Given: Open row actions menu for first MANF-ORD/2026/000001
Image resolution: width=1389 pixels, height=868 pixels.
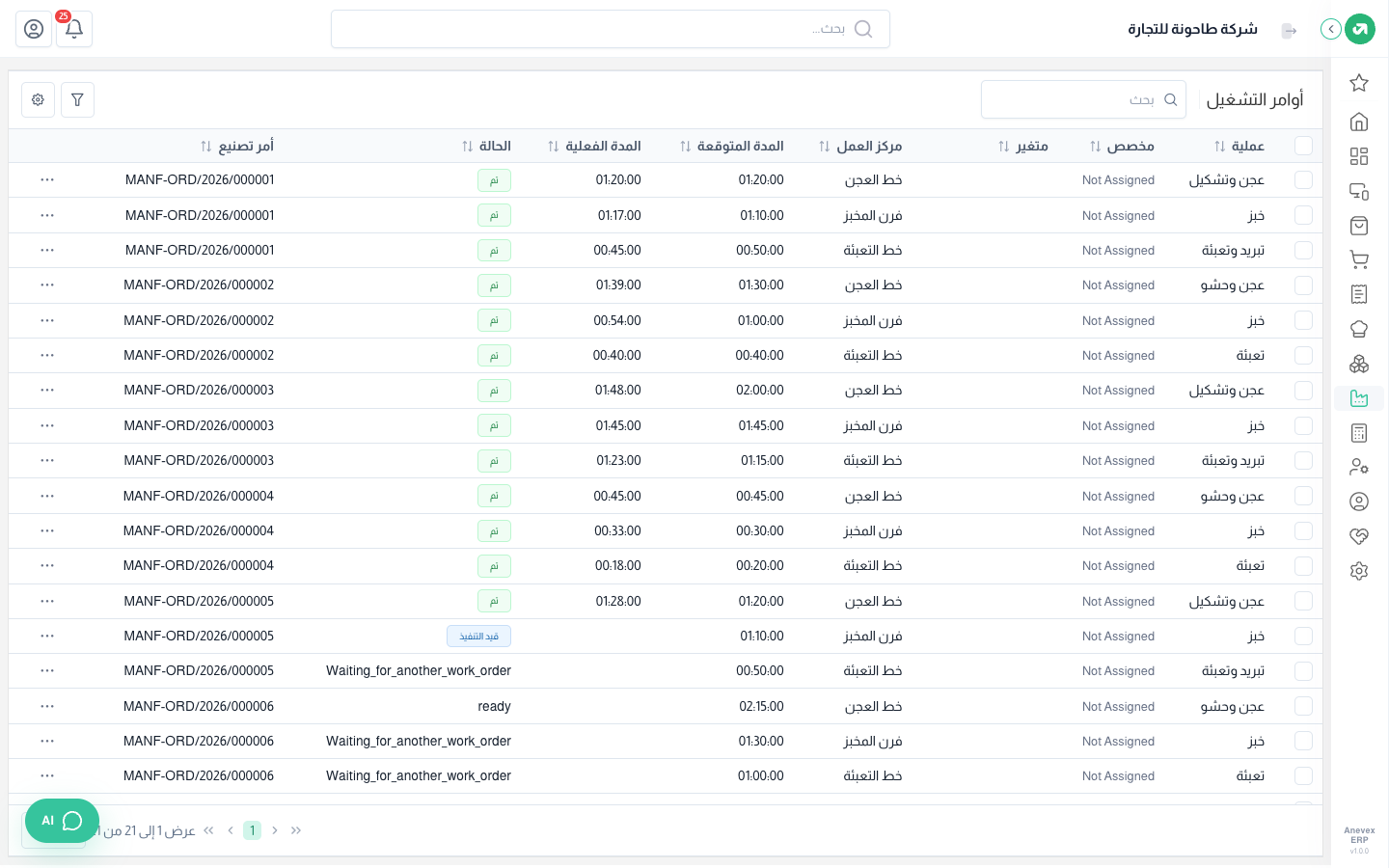Looking at the screenshot, I should (47, 180).
